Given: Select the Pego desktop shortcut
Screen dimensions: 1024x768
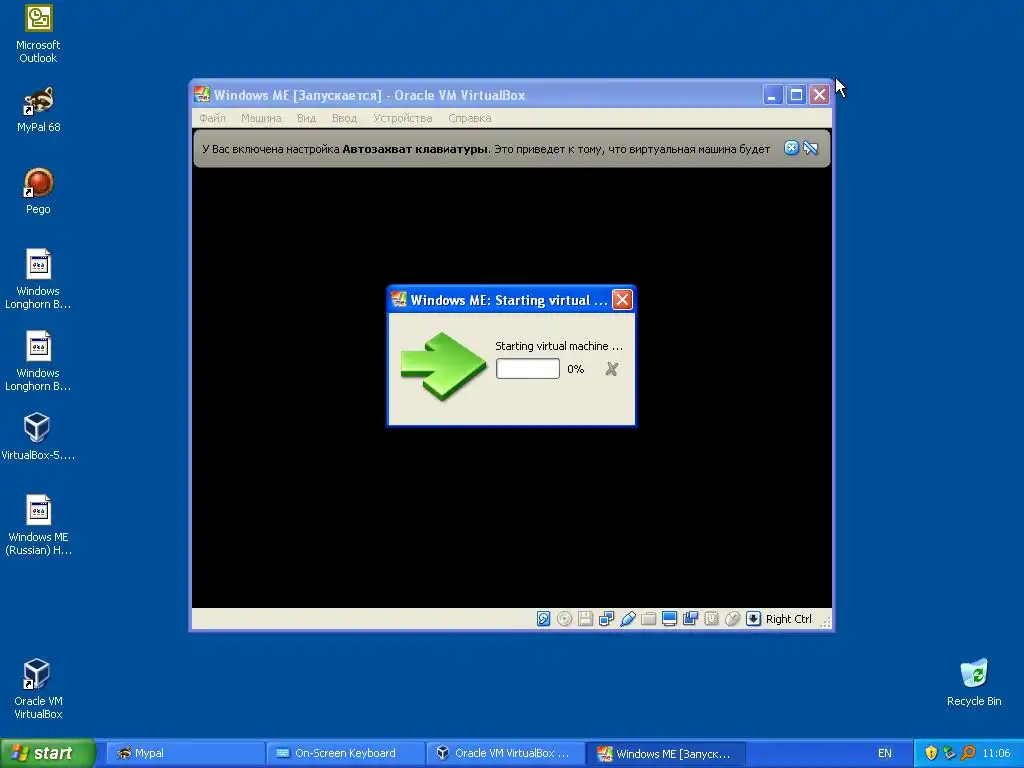Looking at the screenshot, I should coord(38,191).
